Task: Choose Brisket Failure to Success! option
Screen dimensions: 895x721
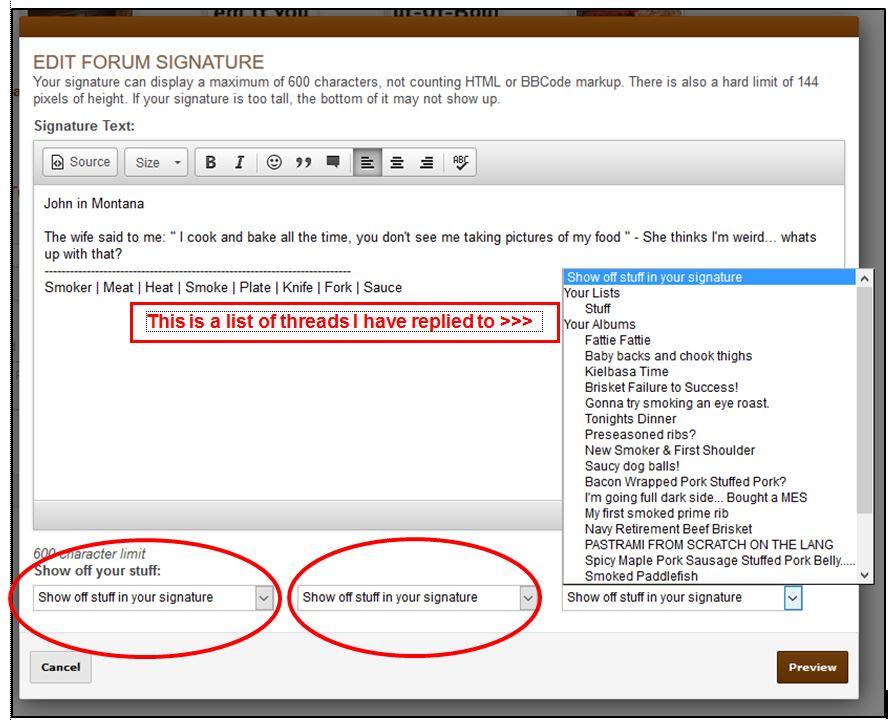Action: pos(661,388)
